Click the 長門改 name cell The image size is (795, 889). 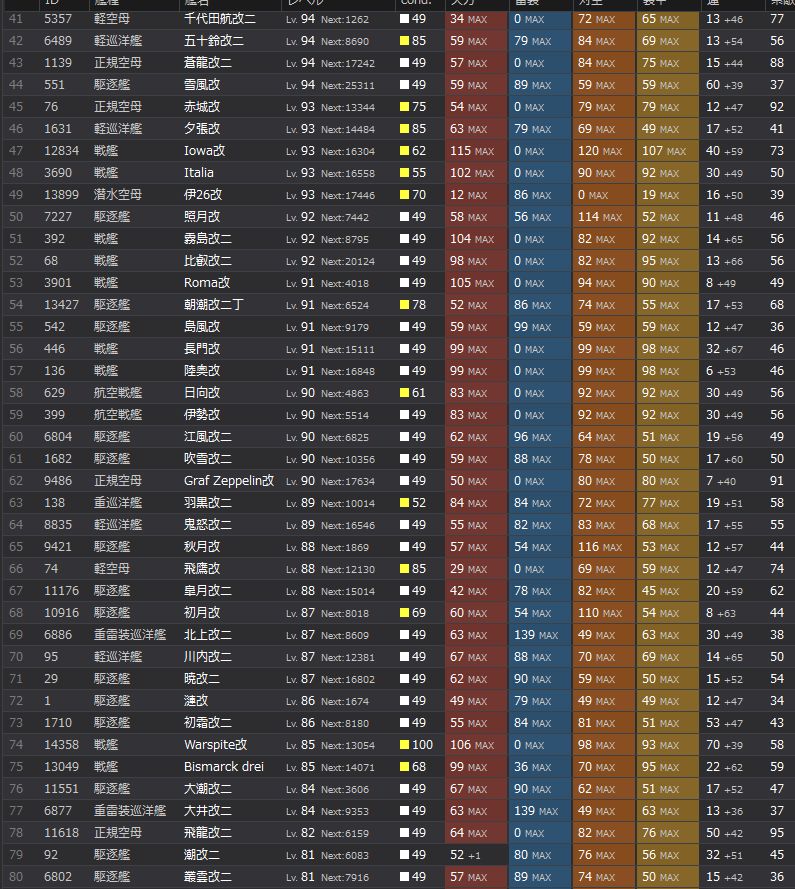[x=202, y=349]
